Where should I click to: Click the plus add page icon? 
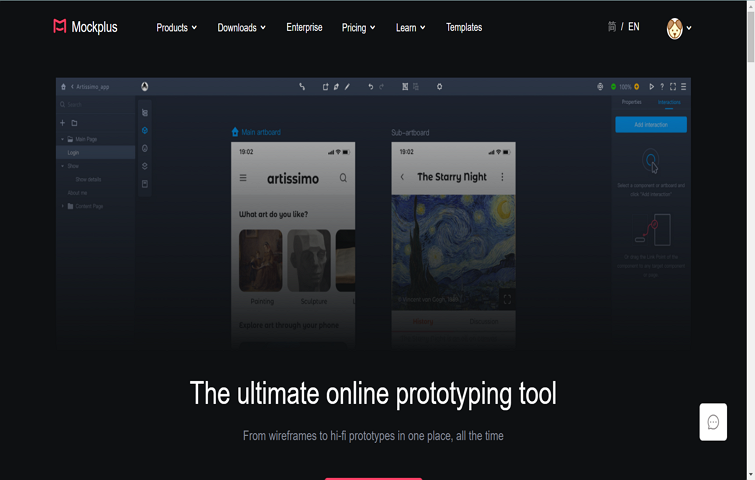[63, 123]
